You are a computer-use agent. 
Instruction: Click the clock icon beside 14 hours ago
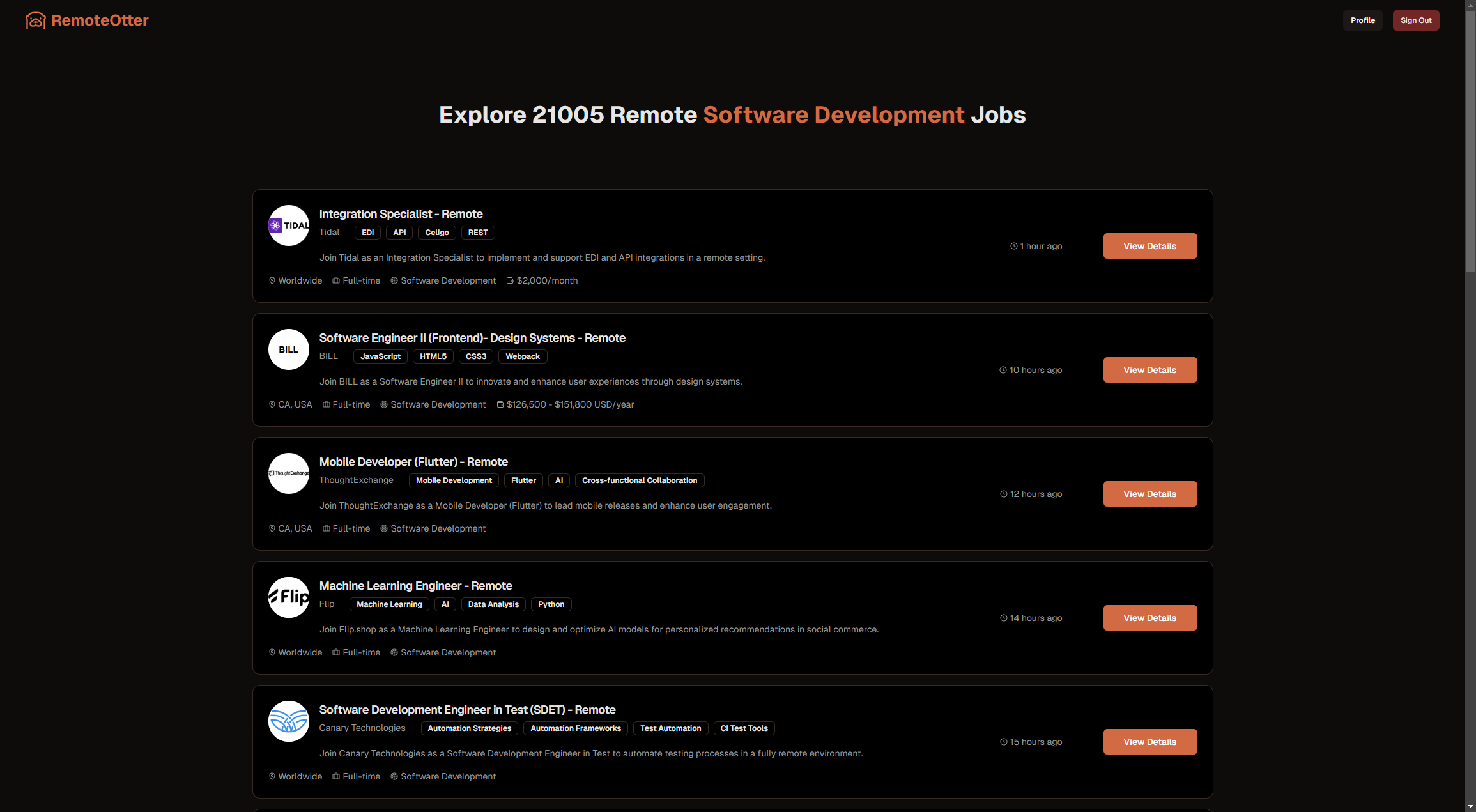click(1004, 618)
